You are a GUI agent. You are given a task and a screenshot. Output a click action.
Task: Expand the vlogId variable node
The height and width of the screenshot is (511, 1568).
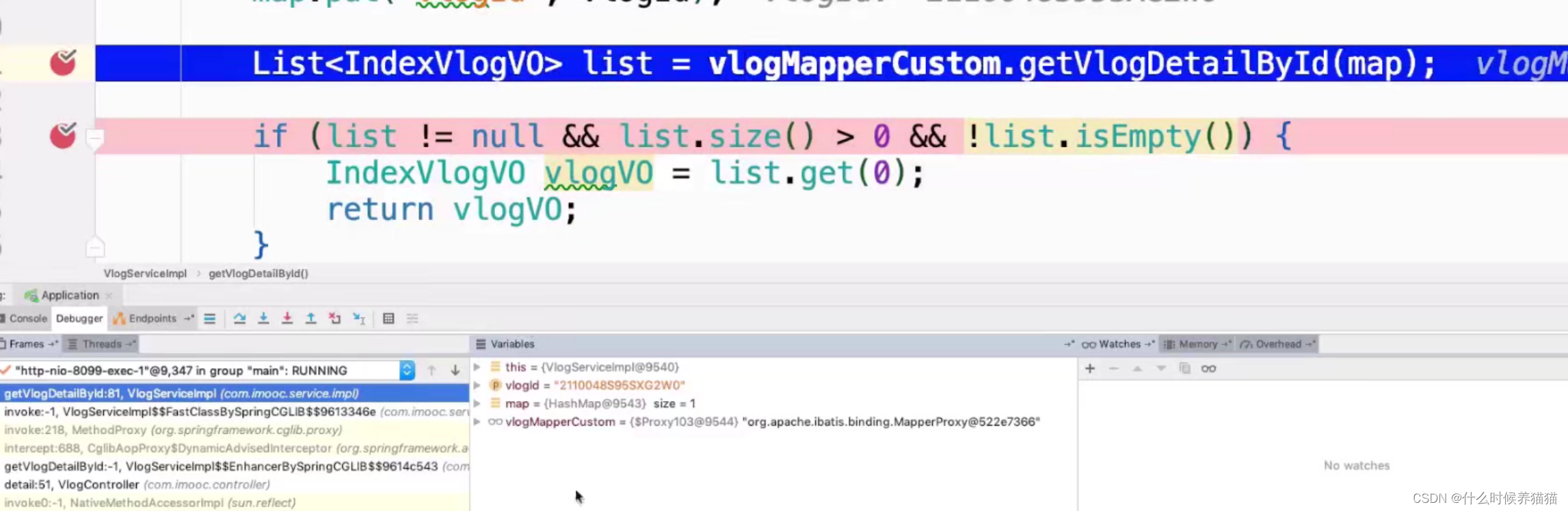pyautogui.click(x=477, y=385)
